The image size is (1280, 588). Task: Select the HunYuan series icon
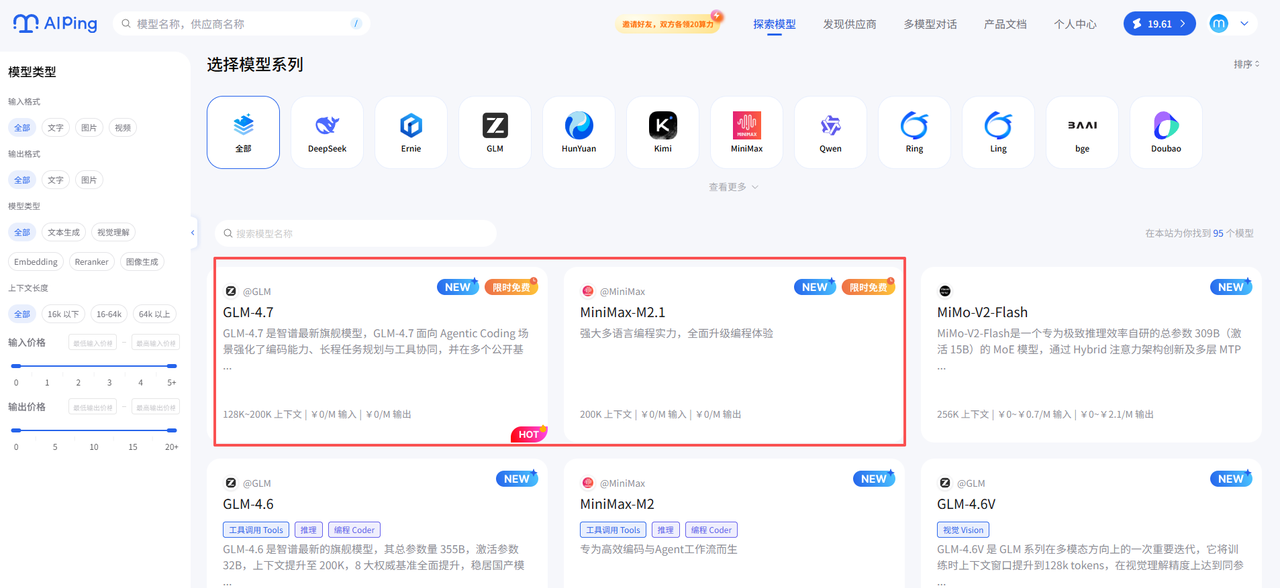tap(579, 132)
